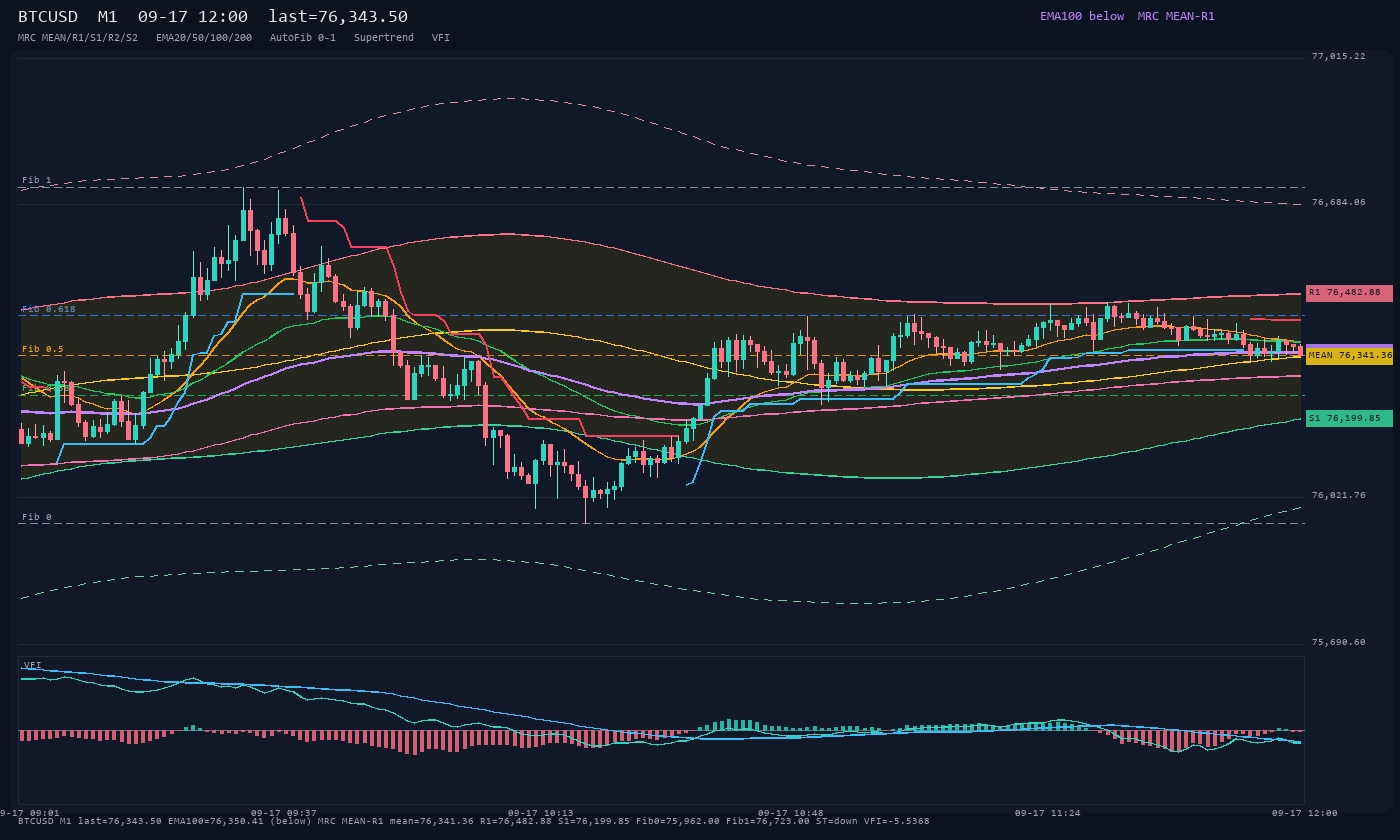Select the Fib 0.5 level label
This screenshot has height=840, width=1400.
point(43,349)
